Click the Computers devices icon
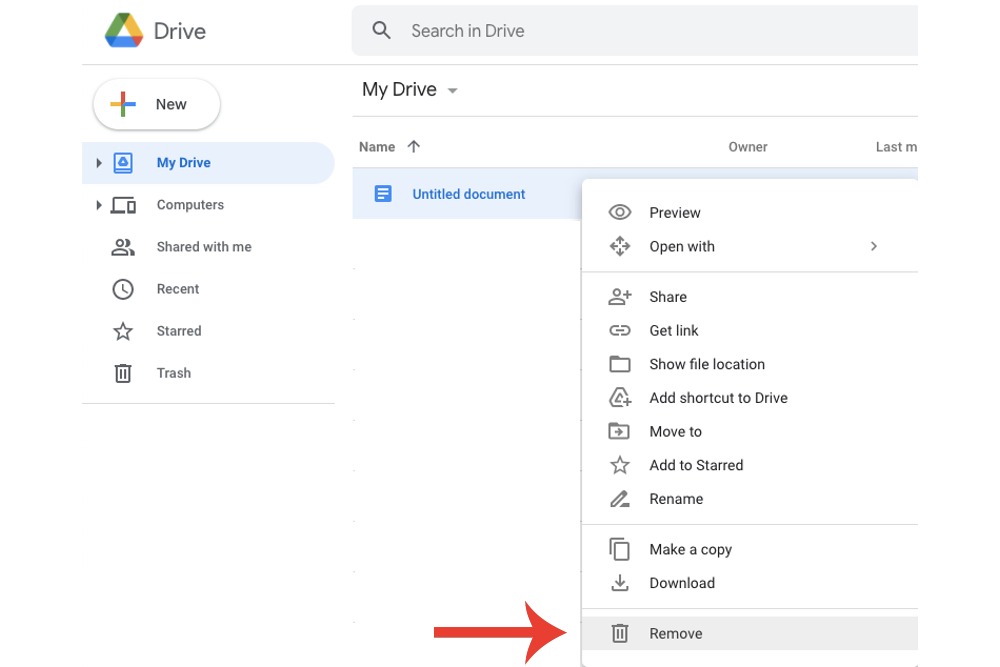Viewport: 1000px width, 667px height. pos(123,205)
